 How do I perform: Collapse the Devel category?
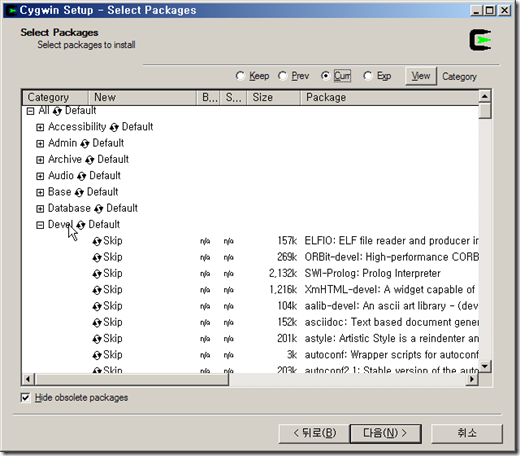[40, 225]
